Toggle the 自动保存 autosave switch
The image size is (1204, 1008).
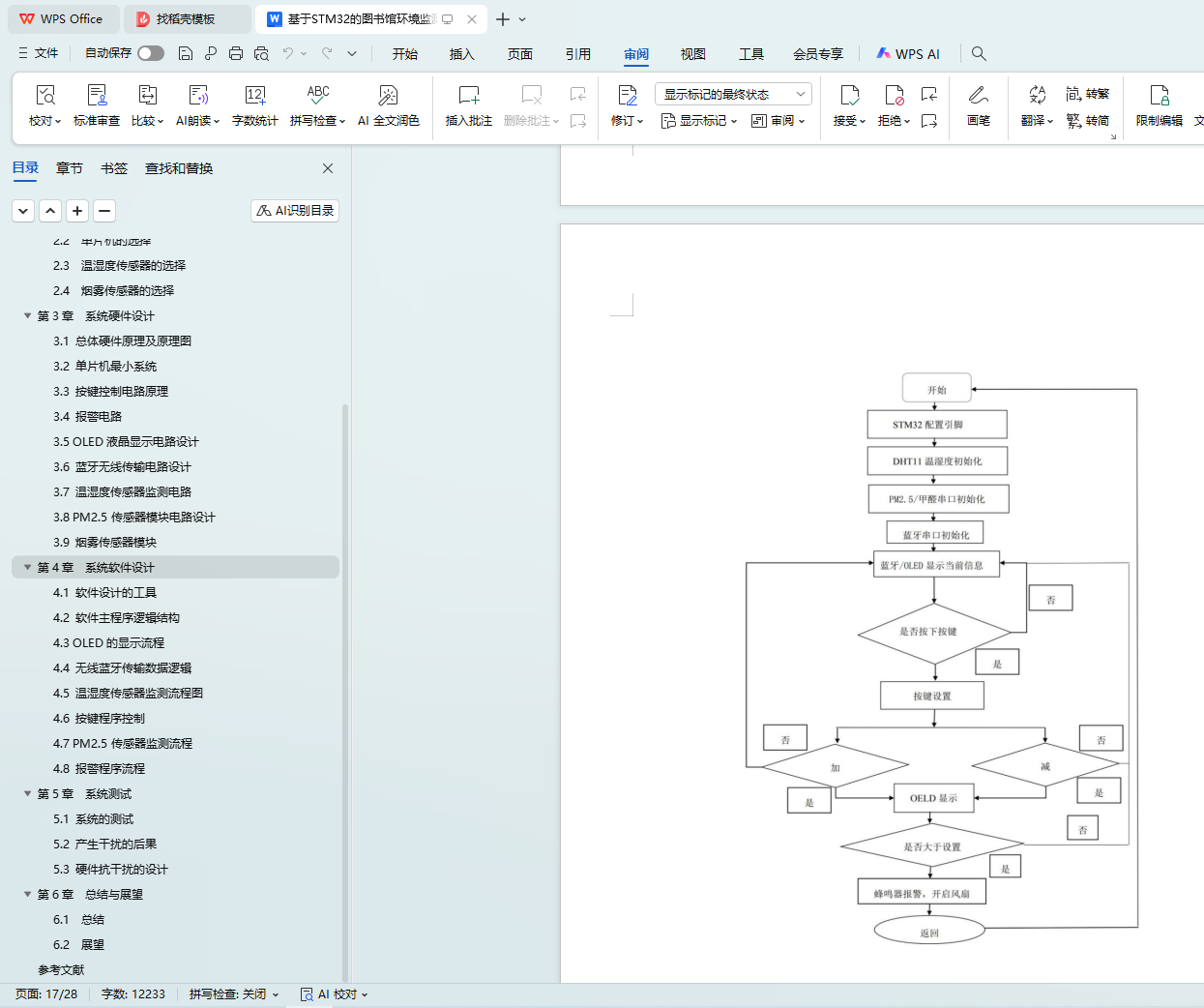[151, 53]
